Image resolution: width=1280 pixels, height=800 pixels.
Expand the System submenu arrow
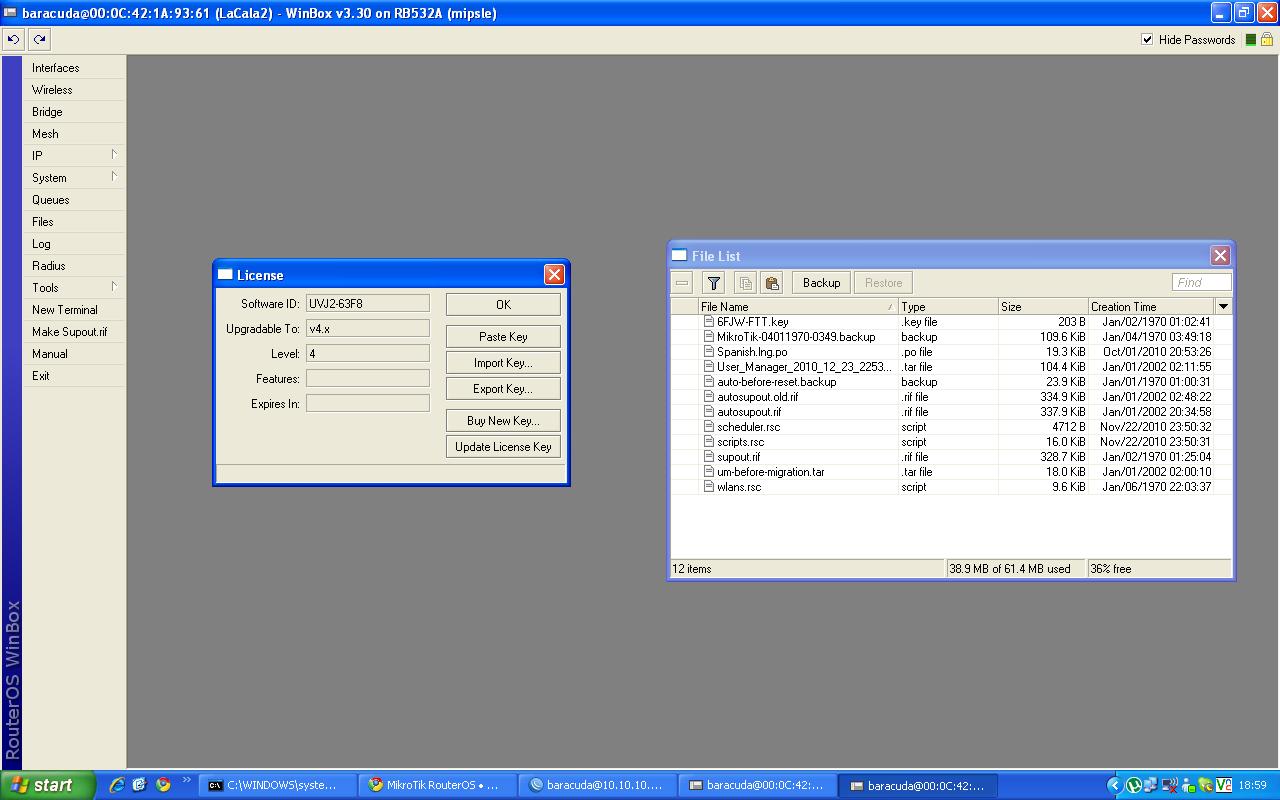click(x=114, y=177)
